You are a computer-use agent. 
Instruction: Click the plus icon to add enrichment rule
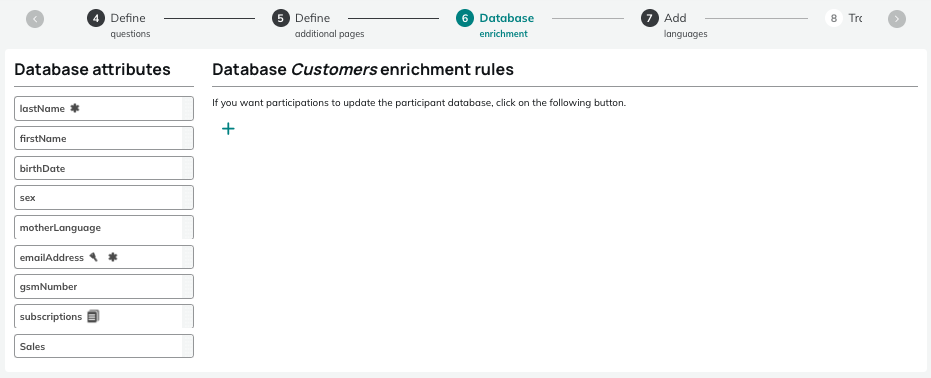click(x=228, y=129)
